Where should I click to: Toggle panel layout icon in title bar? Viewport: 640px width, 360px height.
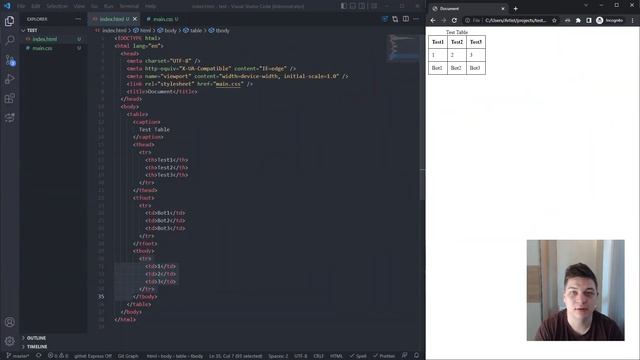click(x=353, y=6)
